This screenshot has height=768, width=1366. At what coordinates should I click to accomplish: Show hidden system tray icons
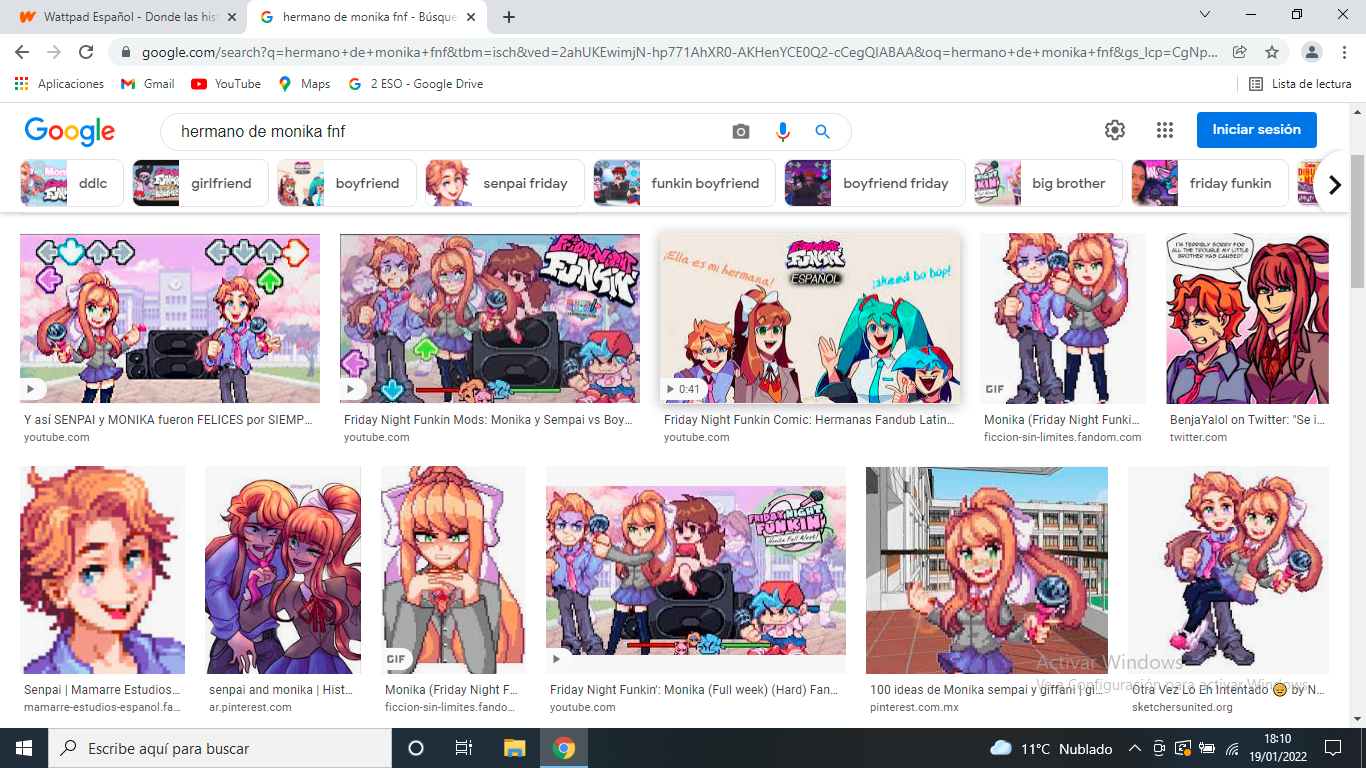pos(1135,748)
